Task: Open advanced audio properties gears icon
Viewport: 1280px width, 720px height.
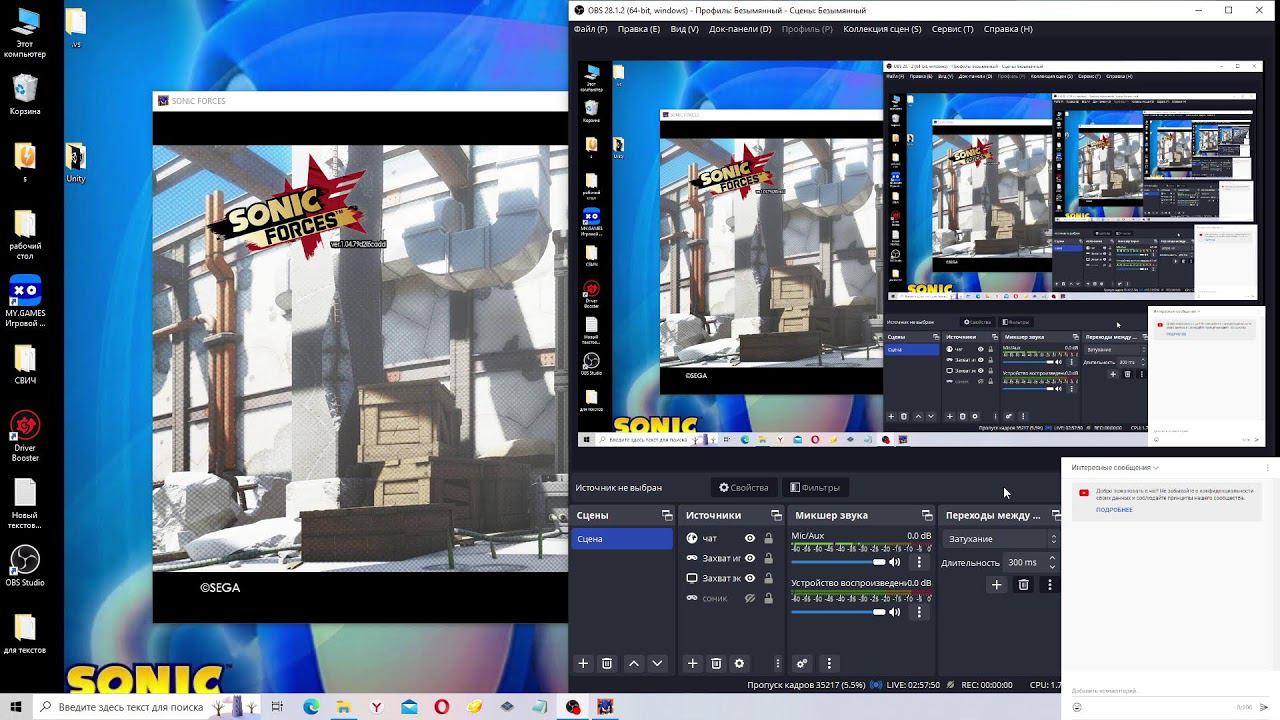Action: (801, 663)
